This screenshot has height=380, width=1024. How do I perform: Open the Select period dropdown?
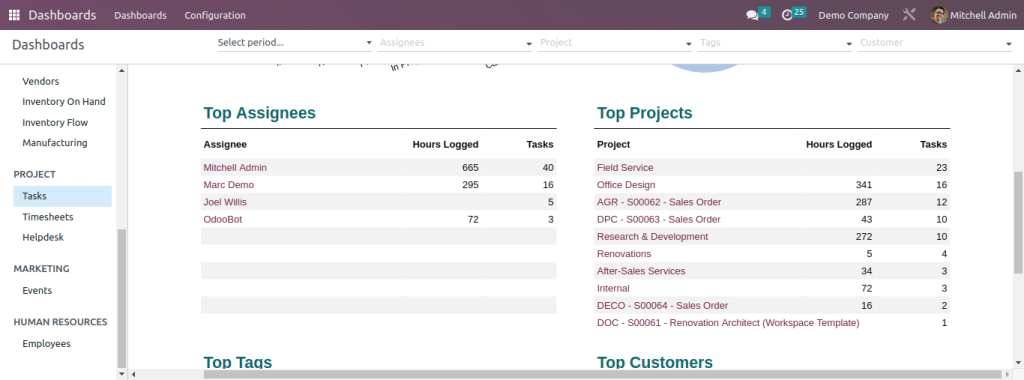pos(294,43)
